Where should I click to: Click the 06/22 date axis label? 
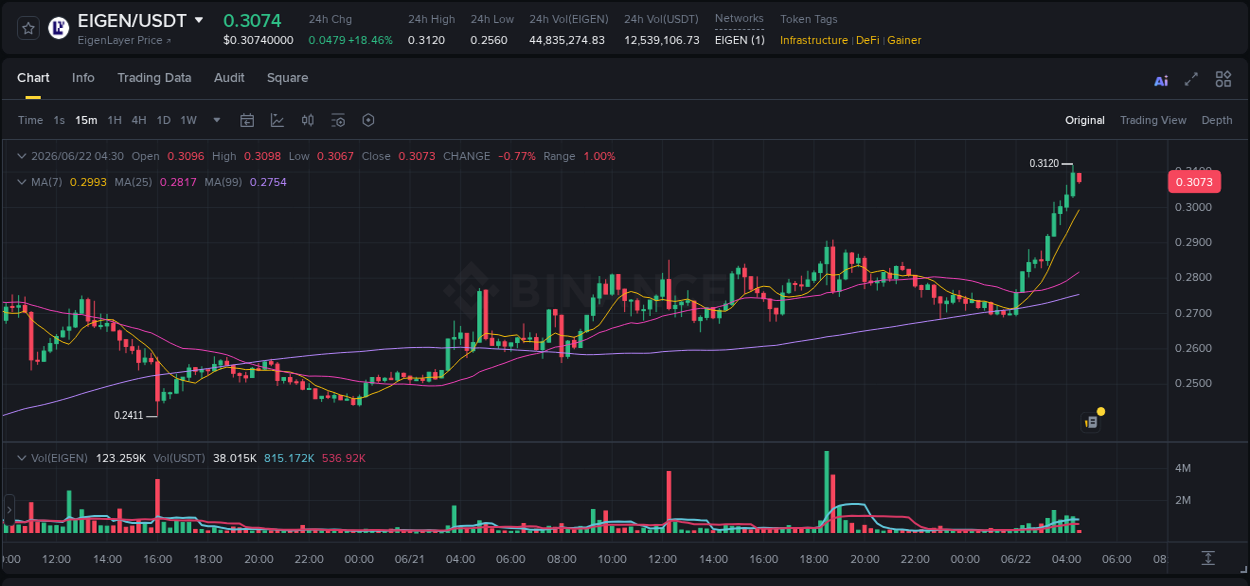(x=1016, y=559)
